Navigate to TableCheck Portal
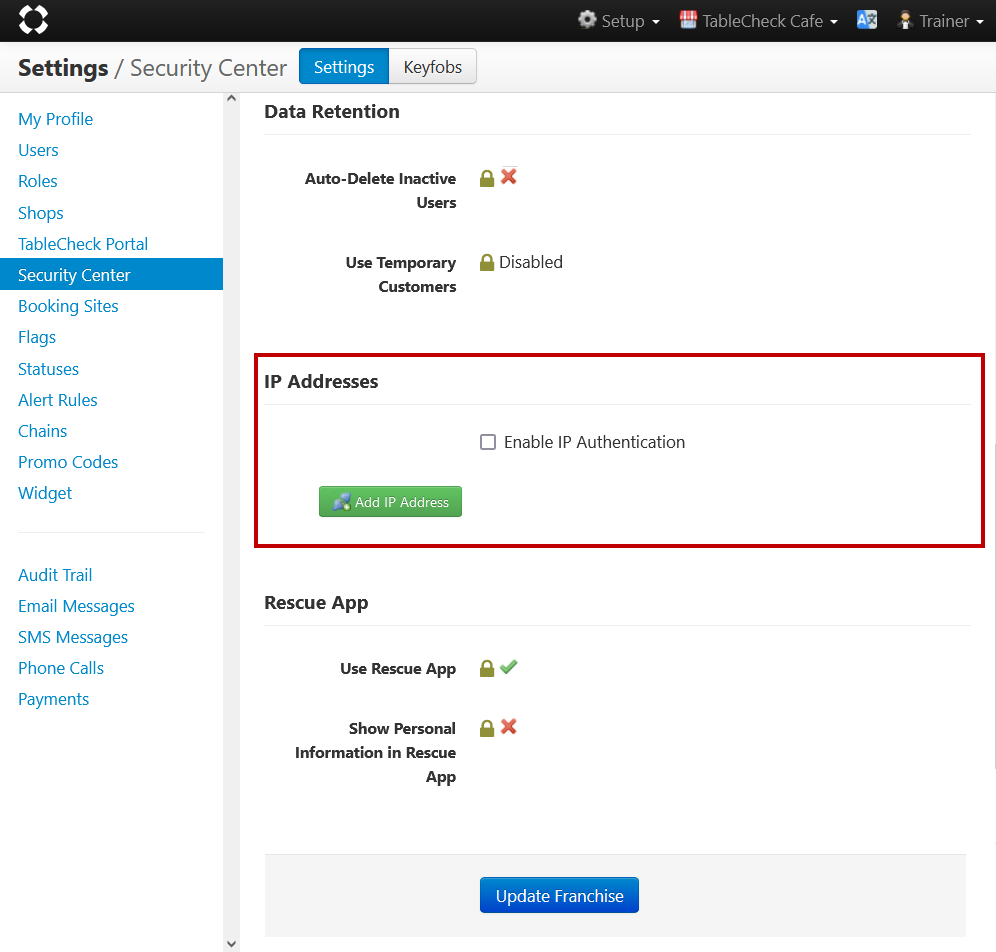This screenshot has height=952, width=996. point(83,244)
